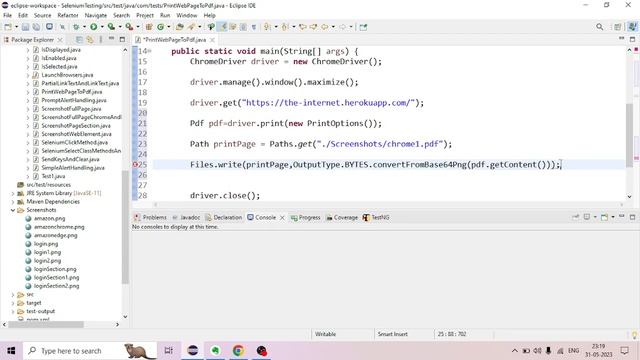Open the File menu
The height and width of the screenshot is (360, 640).
pyautogui.click(x=7, y=15)
